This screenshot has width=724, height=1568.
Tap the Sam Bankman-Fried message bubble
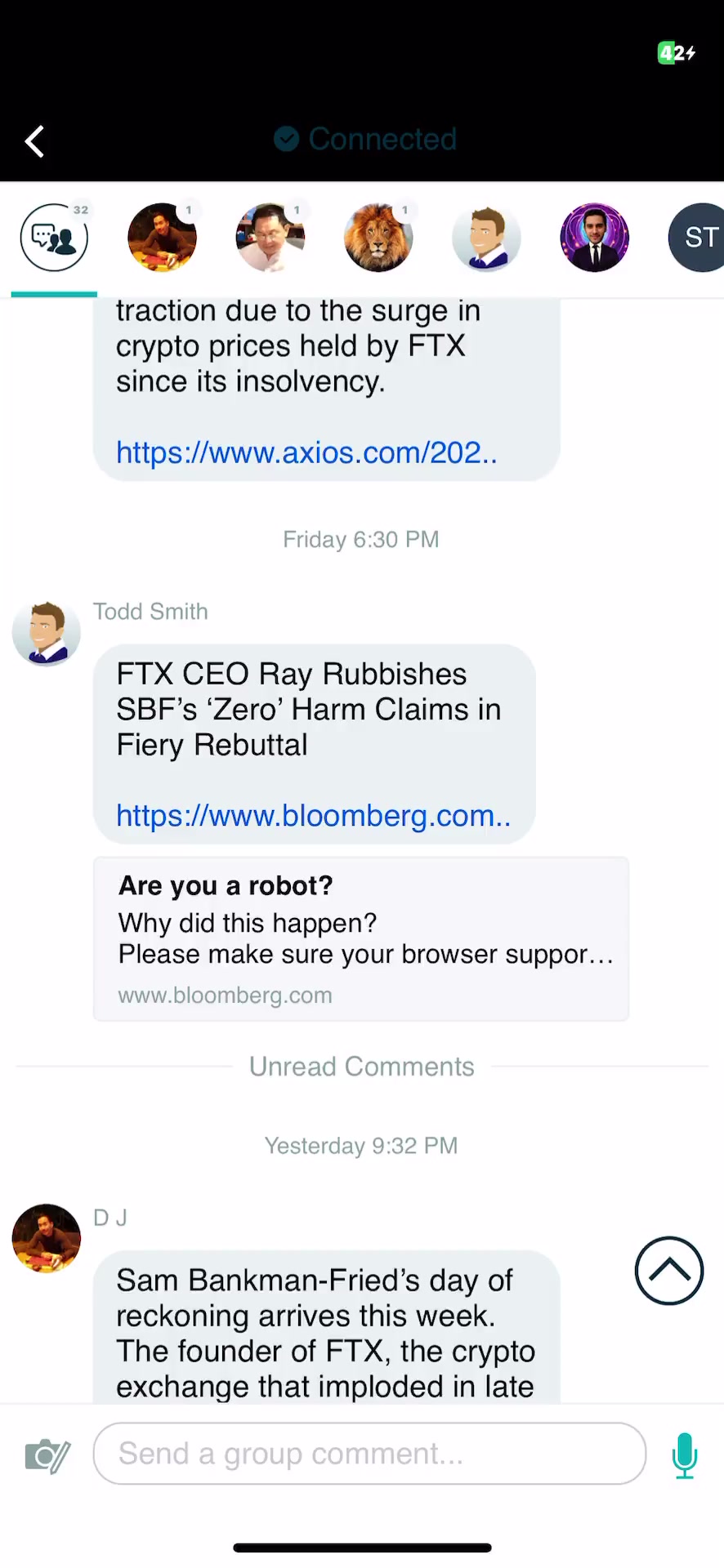(325, 1331)
